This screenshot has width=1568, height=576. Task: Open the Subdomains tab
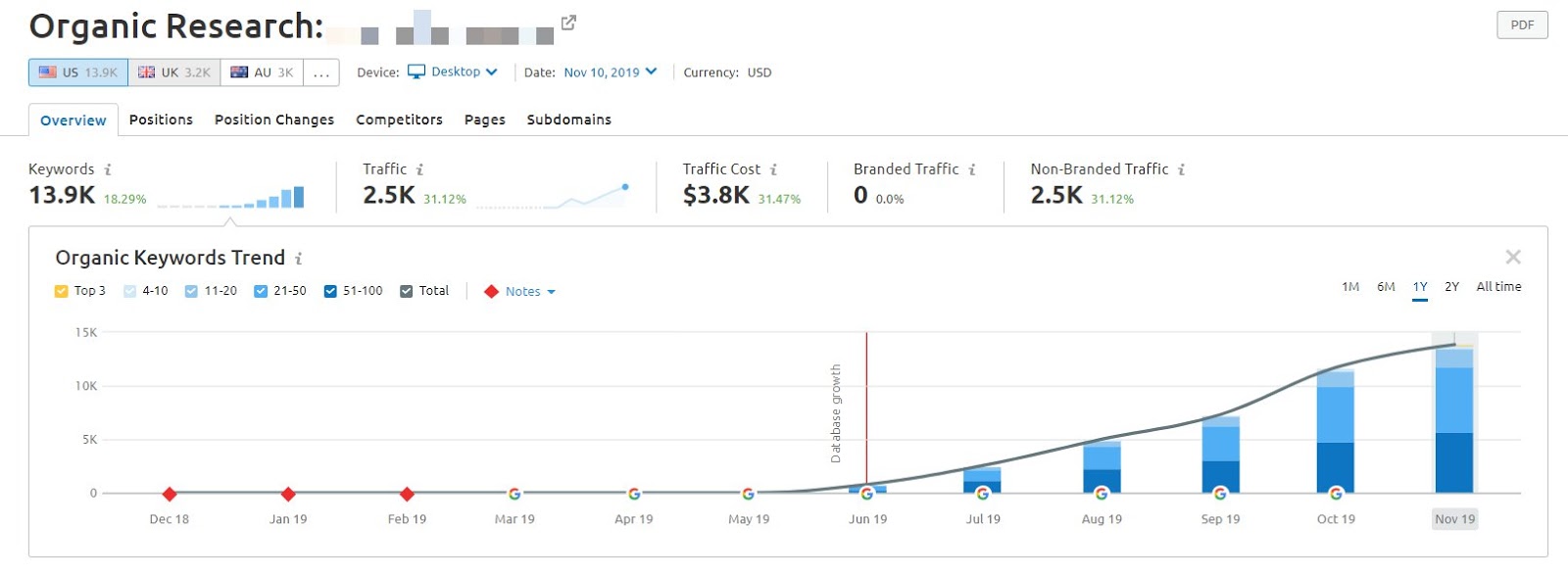coord(569,120)
